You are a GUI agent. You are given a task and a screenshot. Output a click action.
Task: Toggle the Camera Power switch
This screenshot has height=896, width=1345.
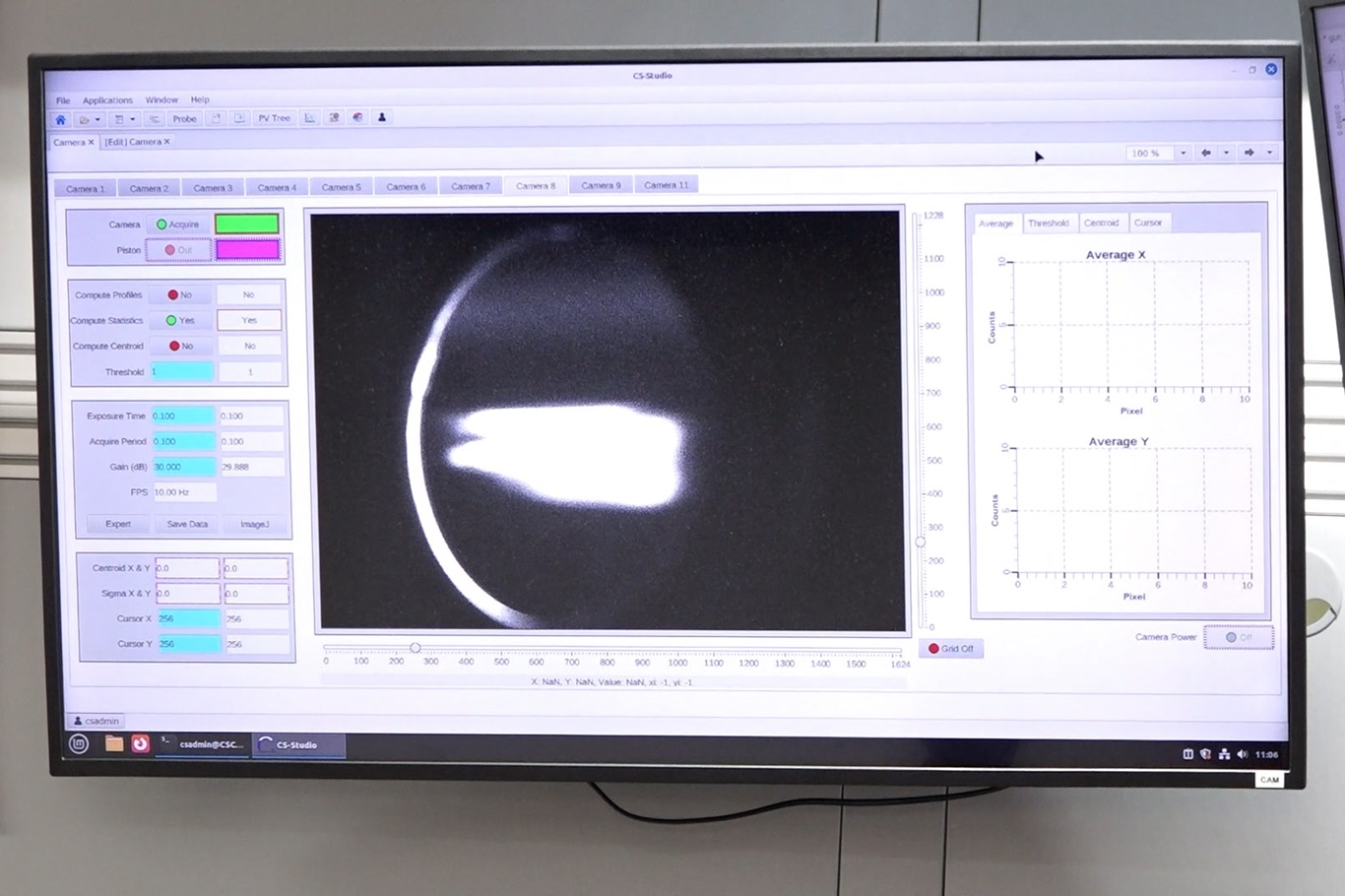click(x=1239, y=637)
